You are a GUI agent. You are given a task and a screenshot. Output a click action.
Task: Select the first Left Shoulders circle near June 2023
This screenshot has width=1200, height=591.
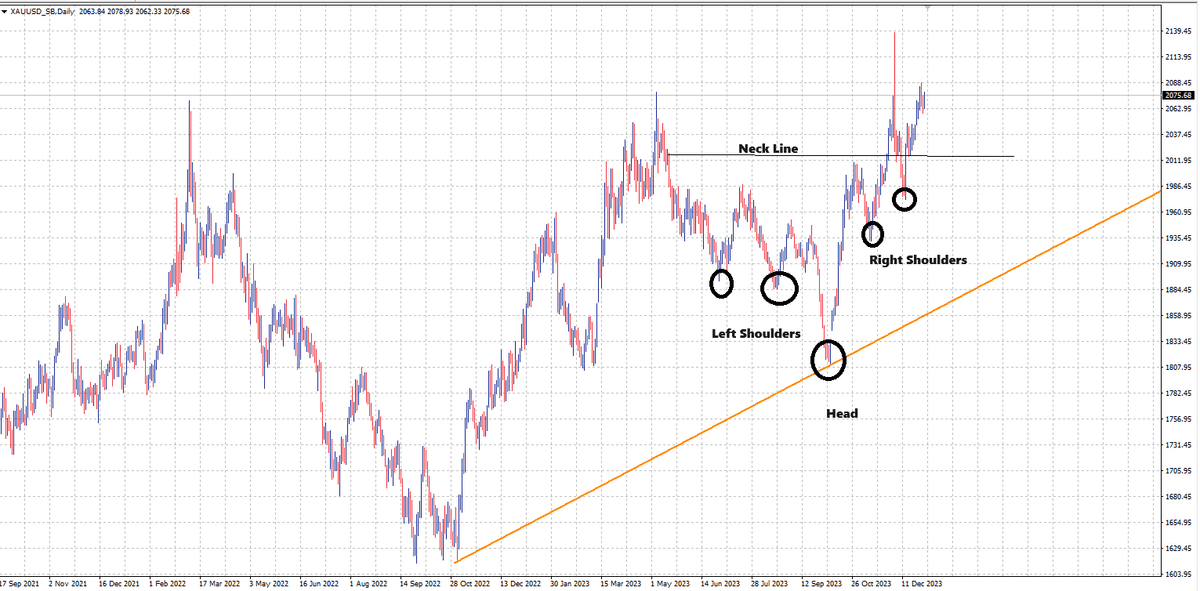[x=721, y=284]
